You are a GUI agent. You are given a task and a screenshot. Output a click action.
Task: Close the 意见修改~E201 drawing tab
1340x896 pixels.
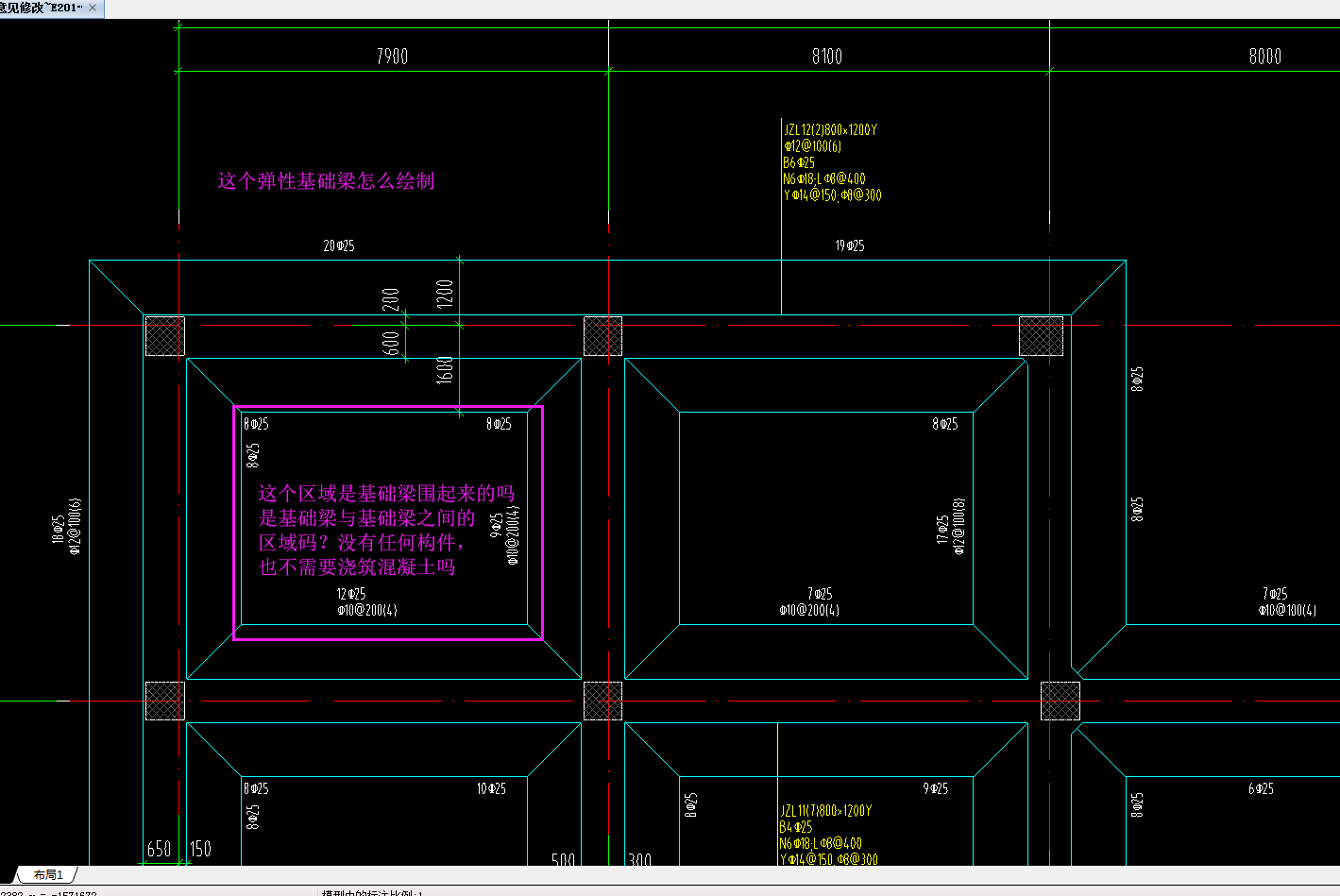click(93, 8)
